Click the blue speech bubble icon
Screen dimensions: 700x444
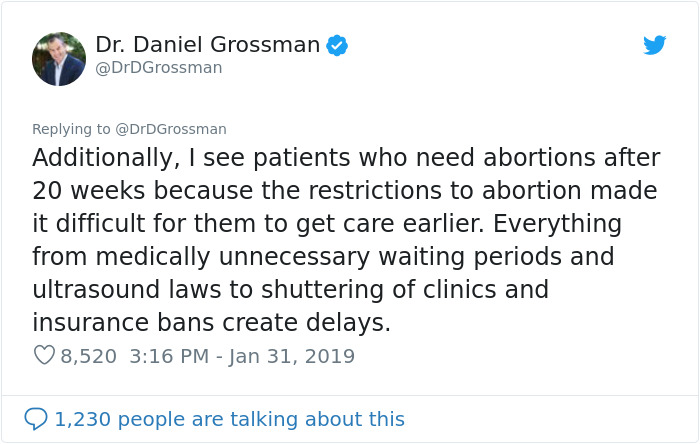click(36, 419)
